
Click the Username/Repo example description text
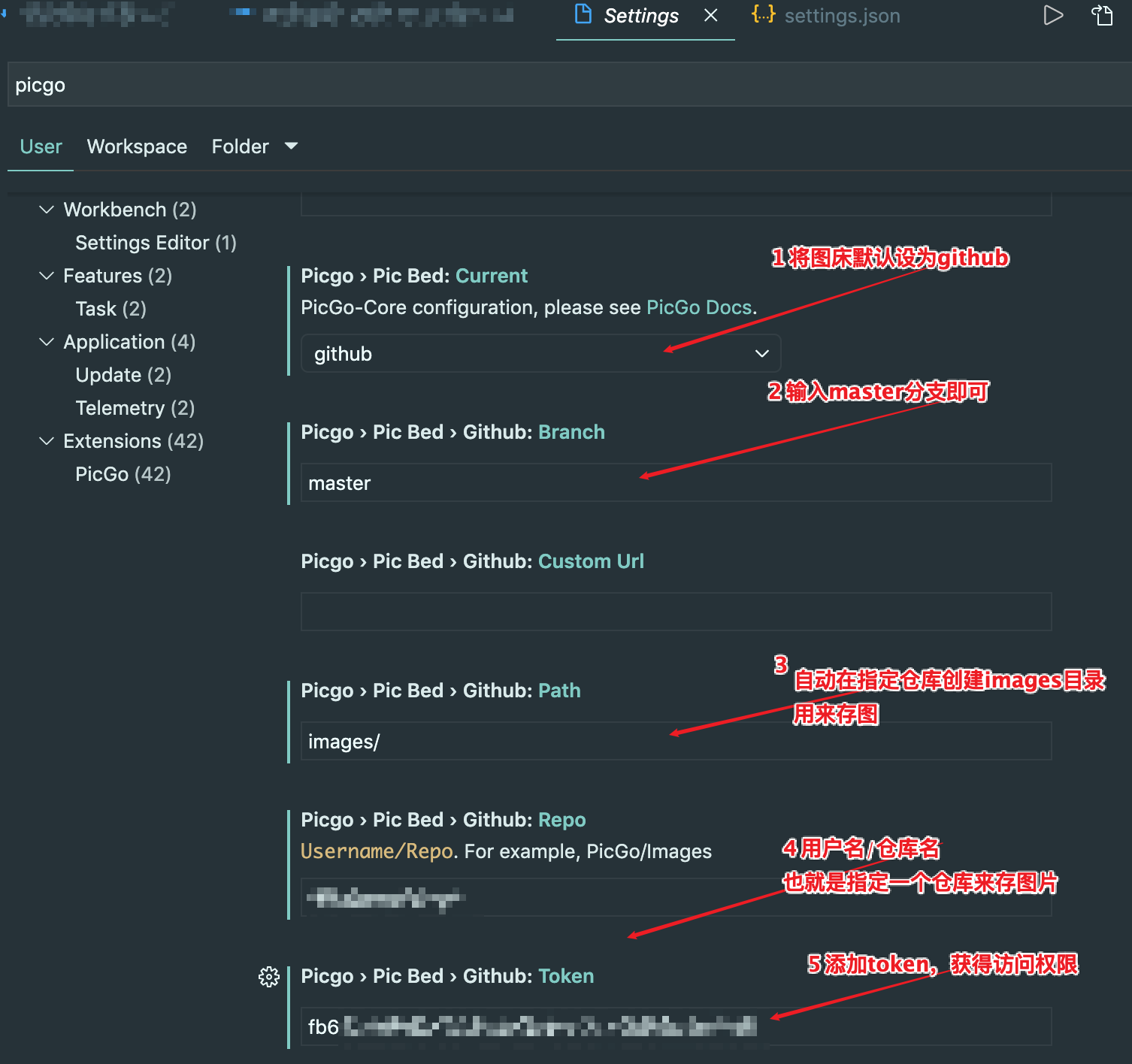506,851
